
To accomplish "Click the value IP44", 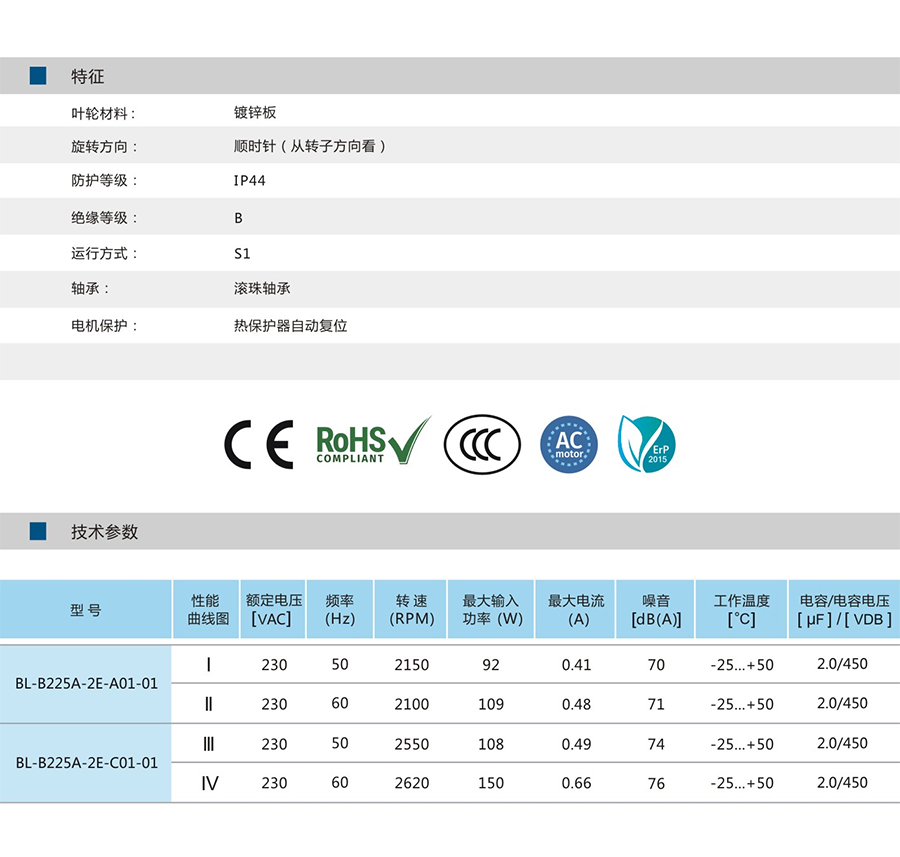I will point(250,180).
